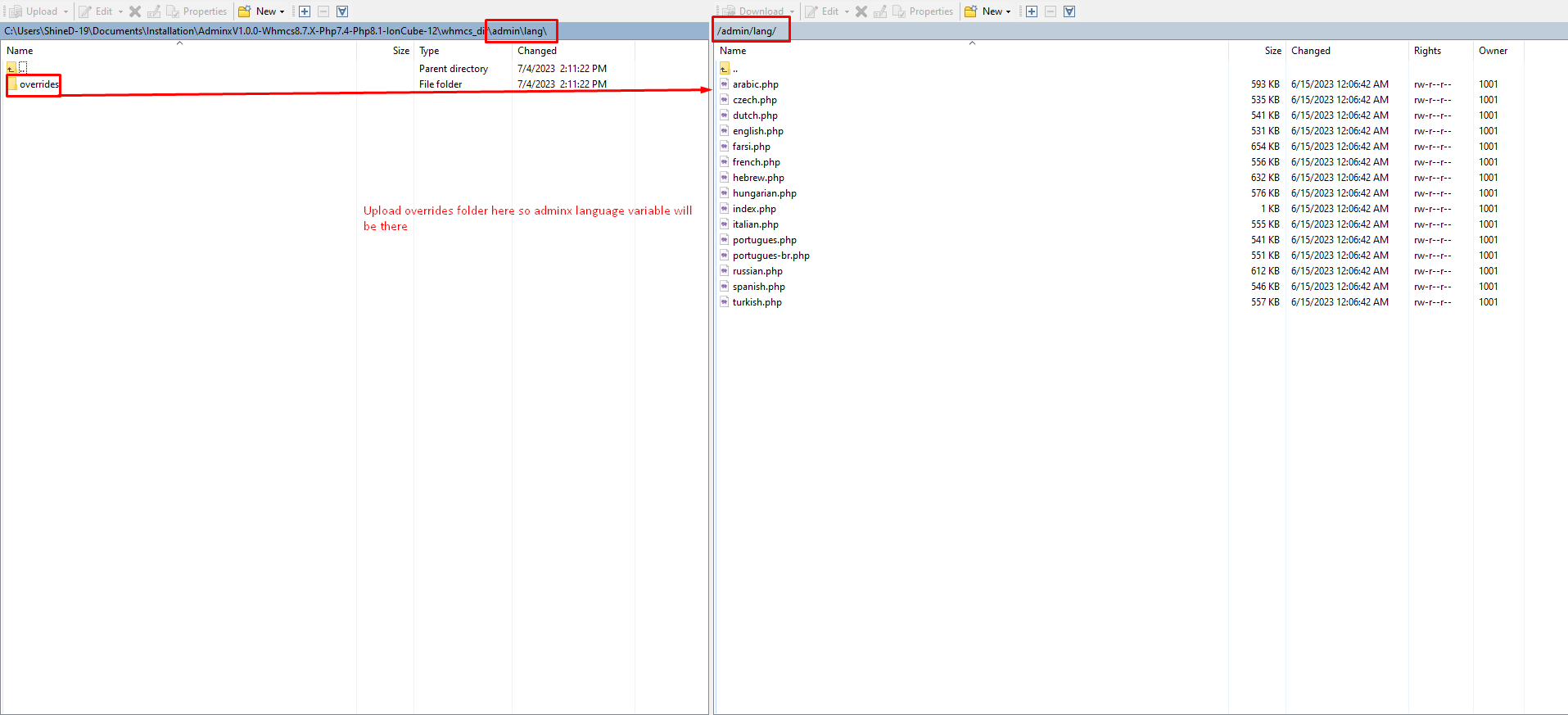Click the checkmark selection icon in the remote toolbar
This screenshot has height=715, width=1568.
1069,11
